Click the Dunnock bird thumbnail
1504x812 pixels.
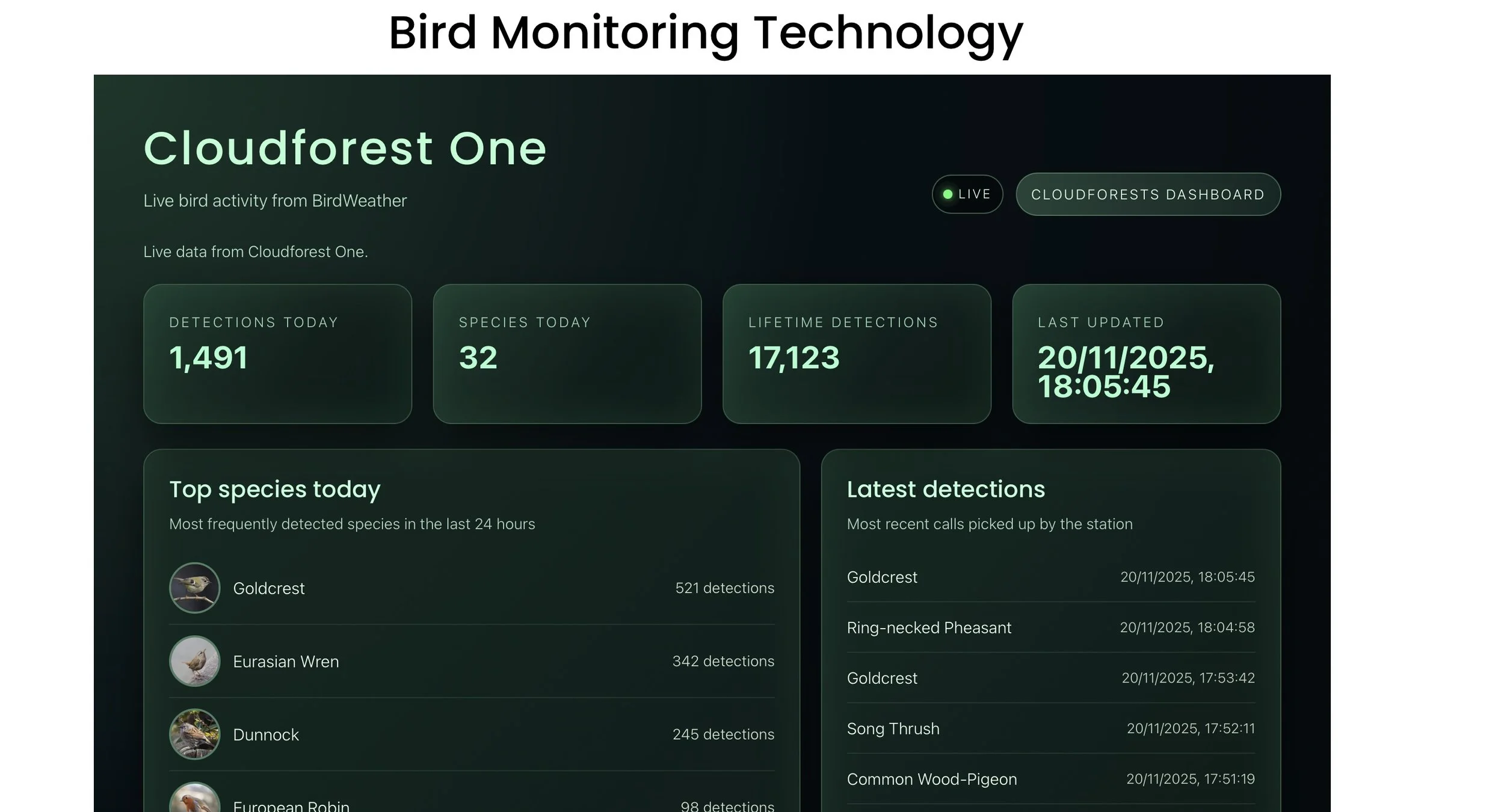(x=194, y=734)
